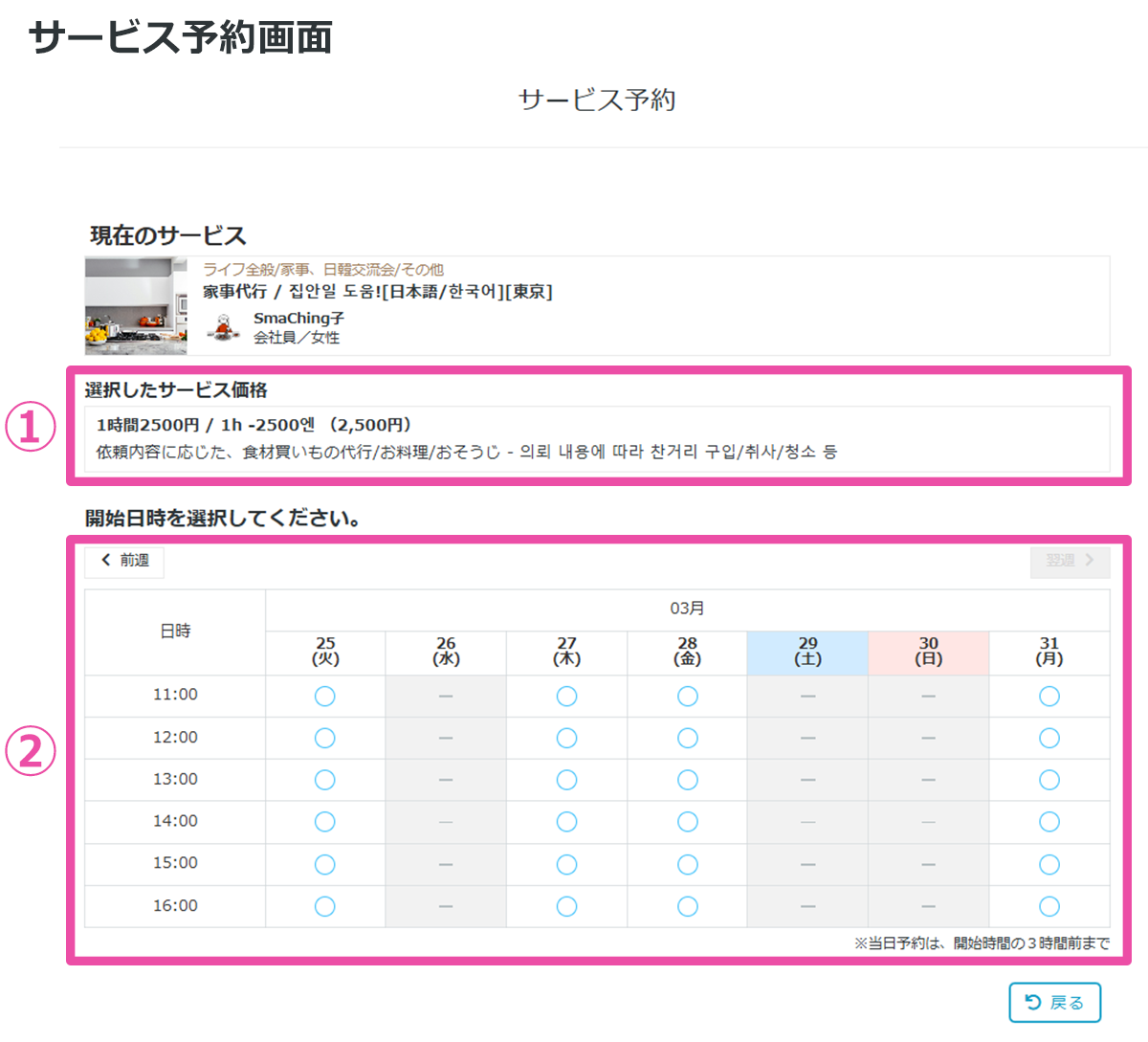1148x1042 pixels.
Task: Select the 16:00 slot on Friday the 28th
Action: click(687, 905)
